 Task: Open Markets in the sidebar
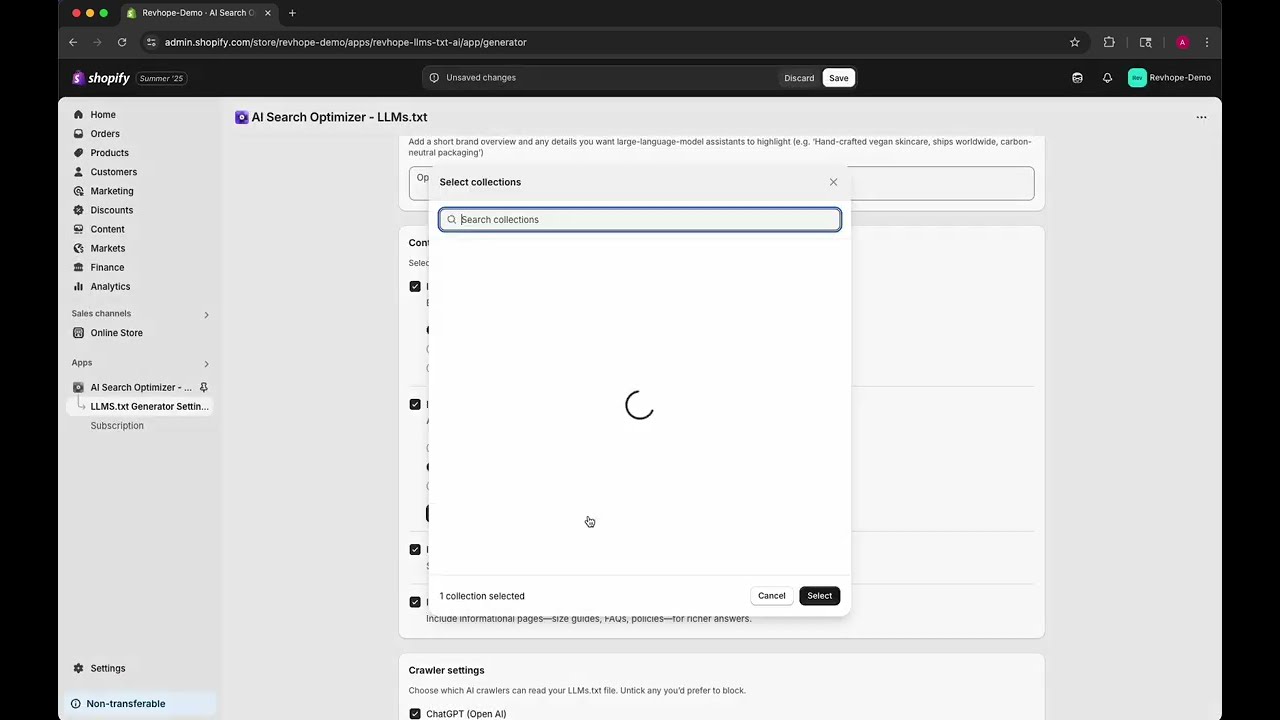tap(107, 248)
